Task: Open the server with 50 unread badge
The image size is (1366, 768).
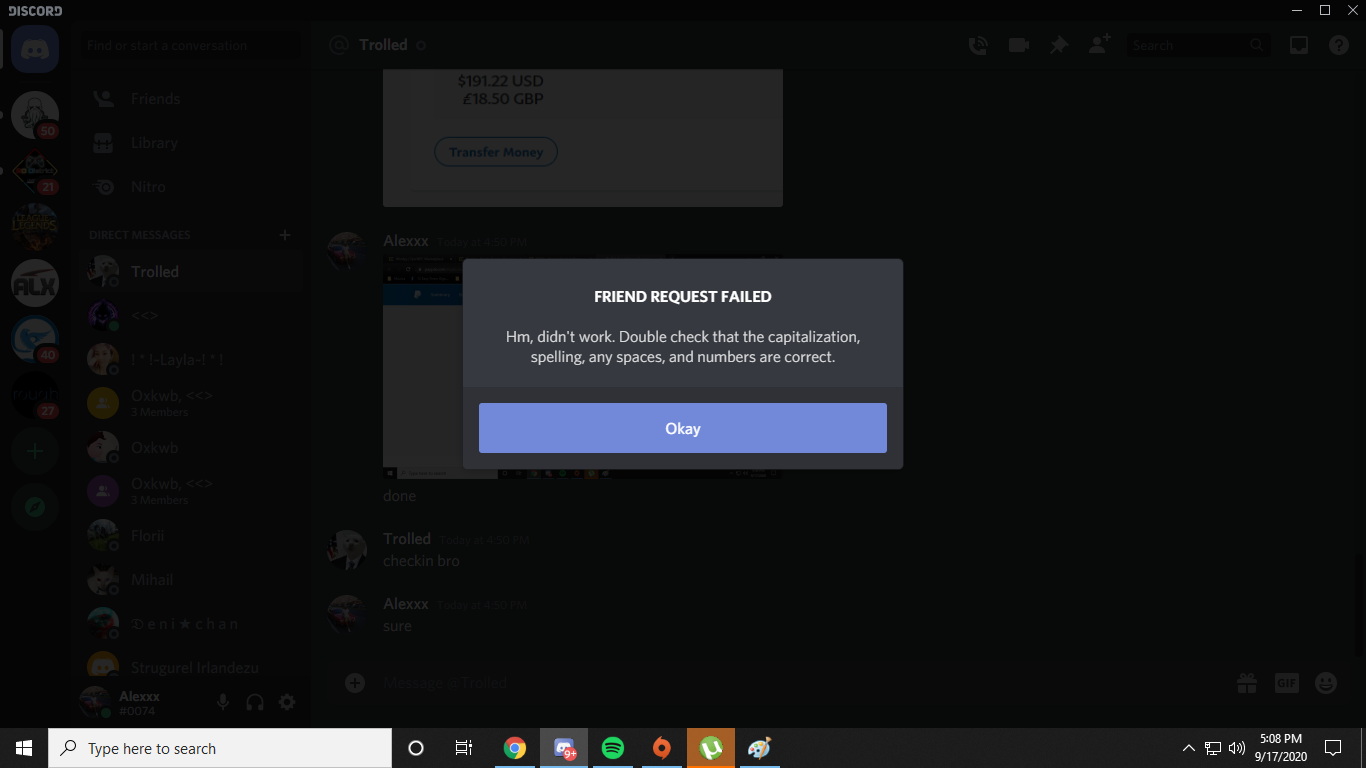Action: pos(35,115)
